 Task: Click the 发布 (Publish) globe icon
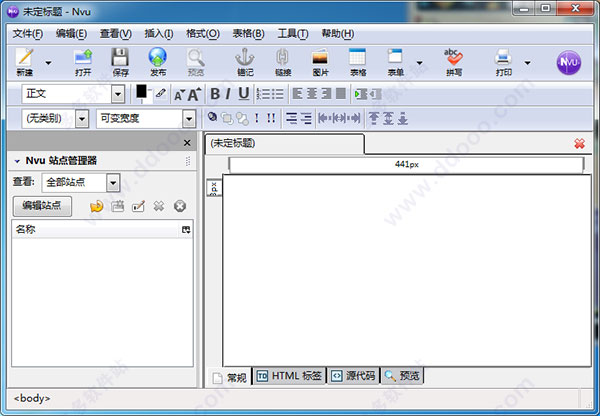(x=158, y=62)
